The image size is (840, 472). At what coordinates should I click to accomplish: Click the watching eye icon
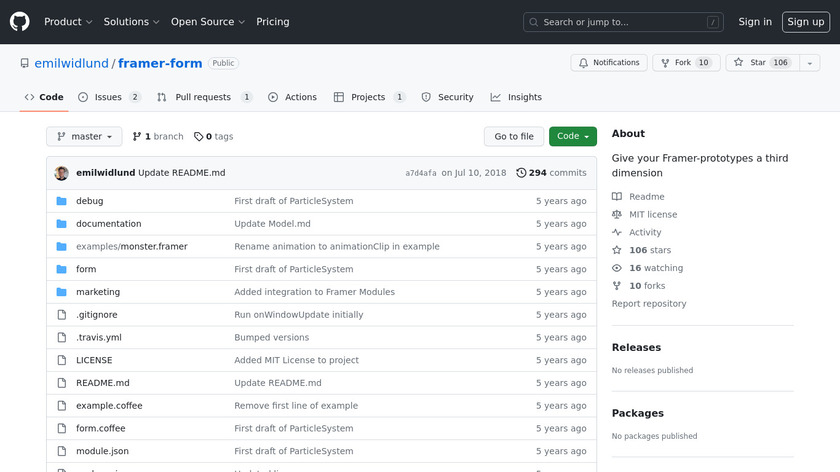click(x=617, y=268)
